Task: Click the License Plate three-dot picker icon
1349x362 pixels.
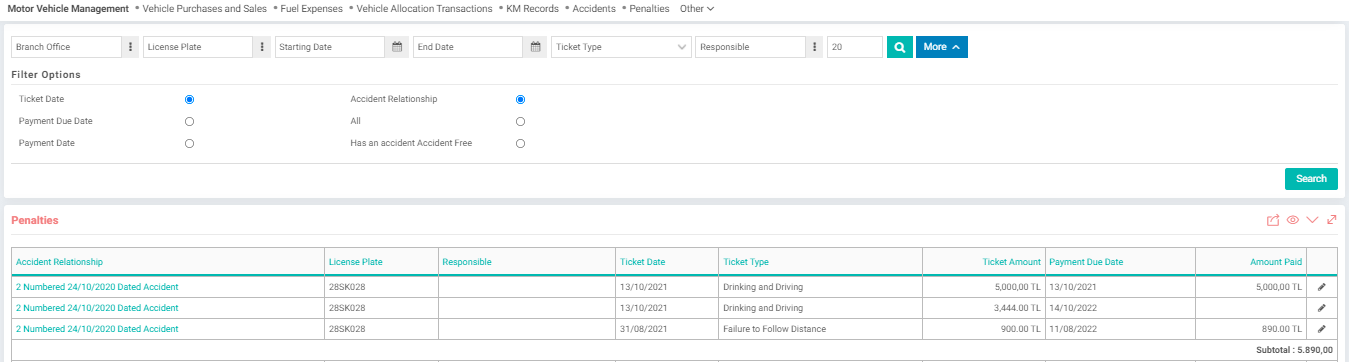Action: 263,47
